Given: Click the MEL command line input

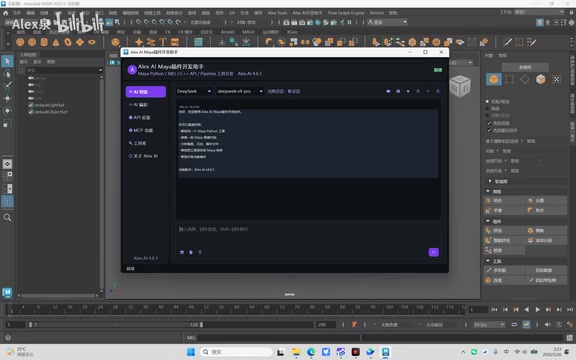Looking at the screenshot, I should 278,338.
